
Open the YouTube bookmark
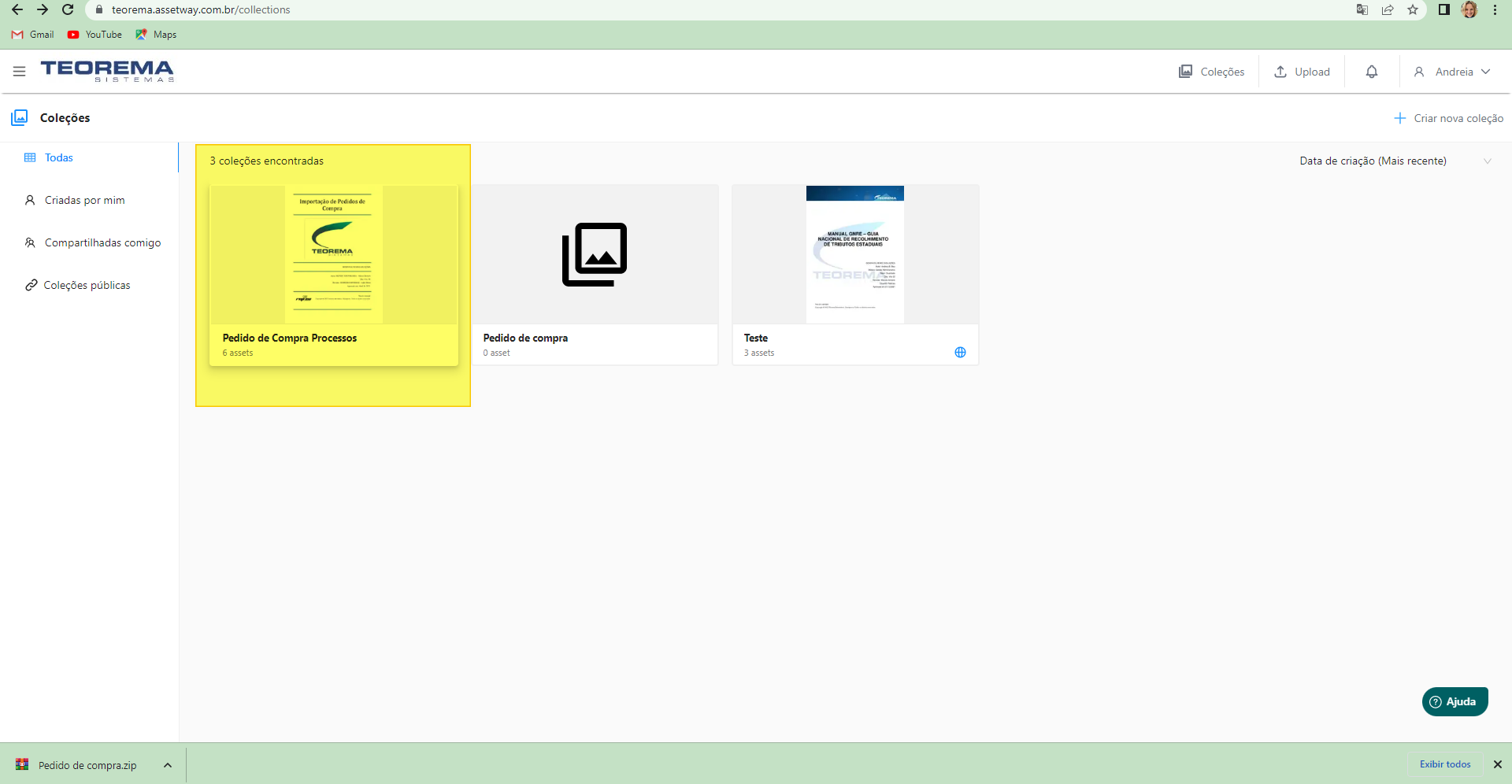(x=95, y=35)
